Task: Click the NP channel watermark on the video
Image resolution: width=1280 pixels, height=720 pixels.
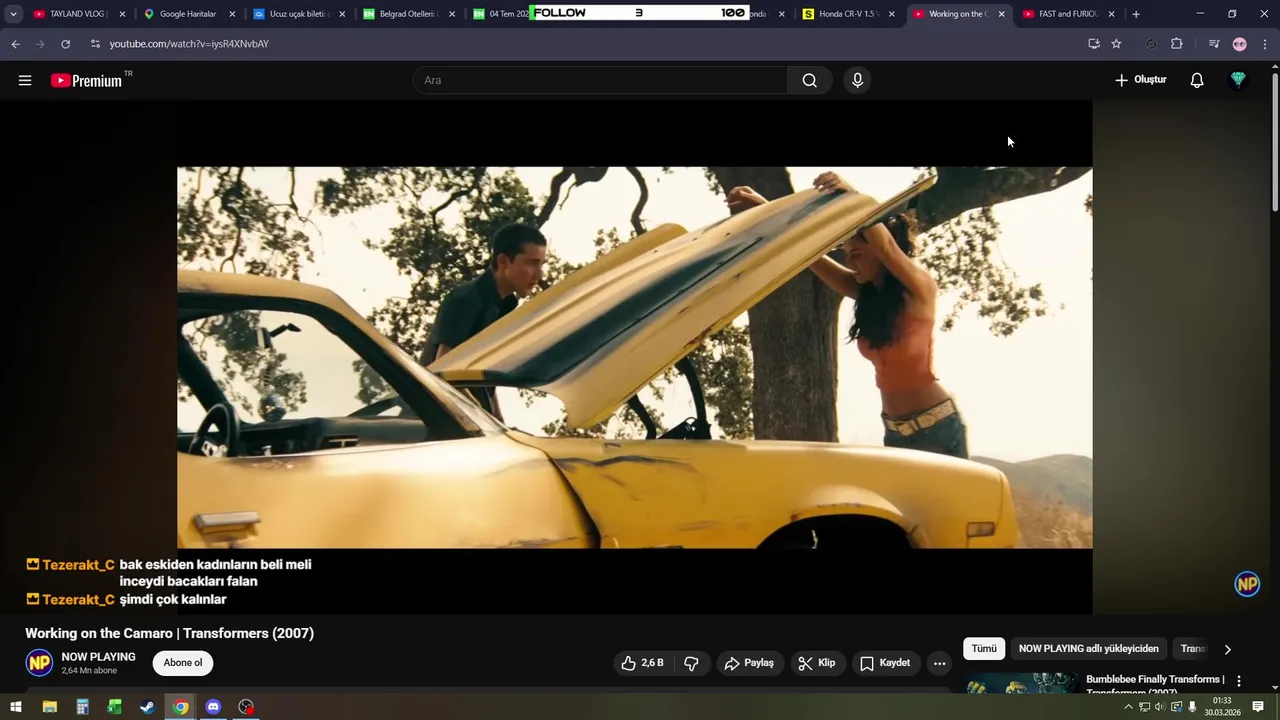Action: (1247, 584)
